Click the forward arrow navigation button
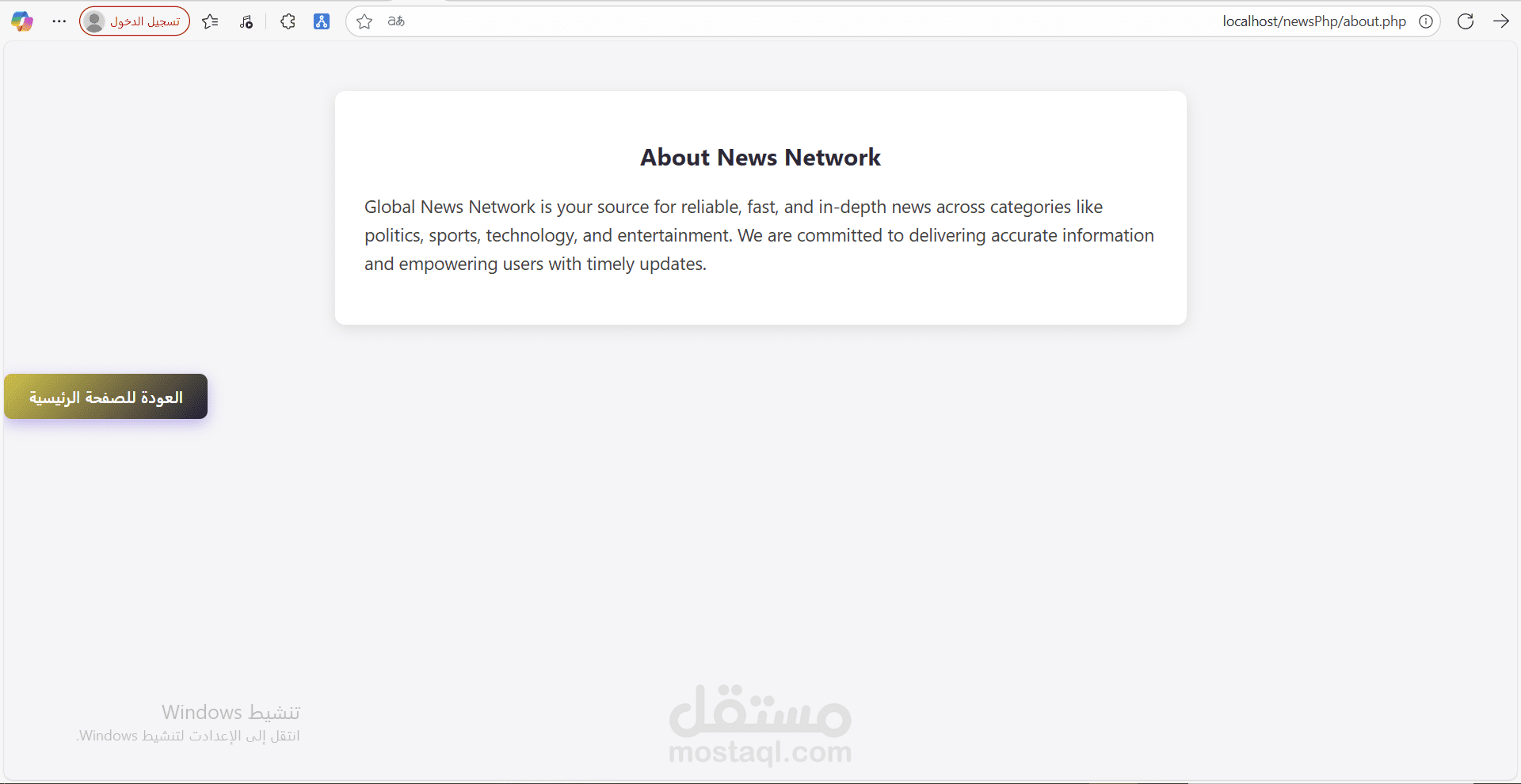 [1501, 21]
